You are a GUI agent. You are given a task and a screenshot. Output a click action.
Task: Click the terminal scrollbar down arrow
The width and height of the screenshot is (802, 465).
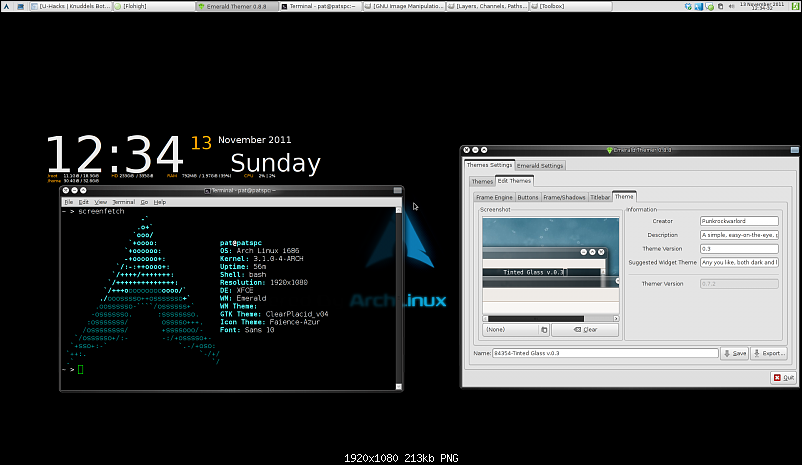[x=399, y=387]
